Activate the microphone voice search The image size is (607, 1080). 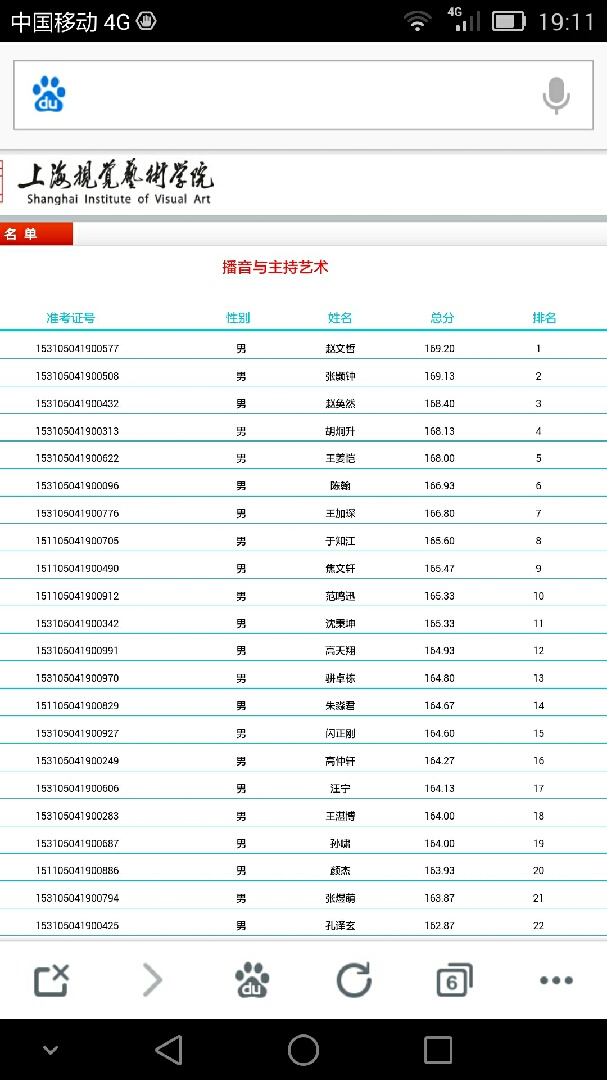556,95
